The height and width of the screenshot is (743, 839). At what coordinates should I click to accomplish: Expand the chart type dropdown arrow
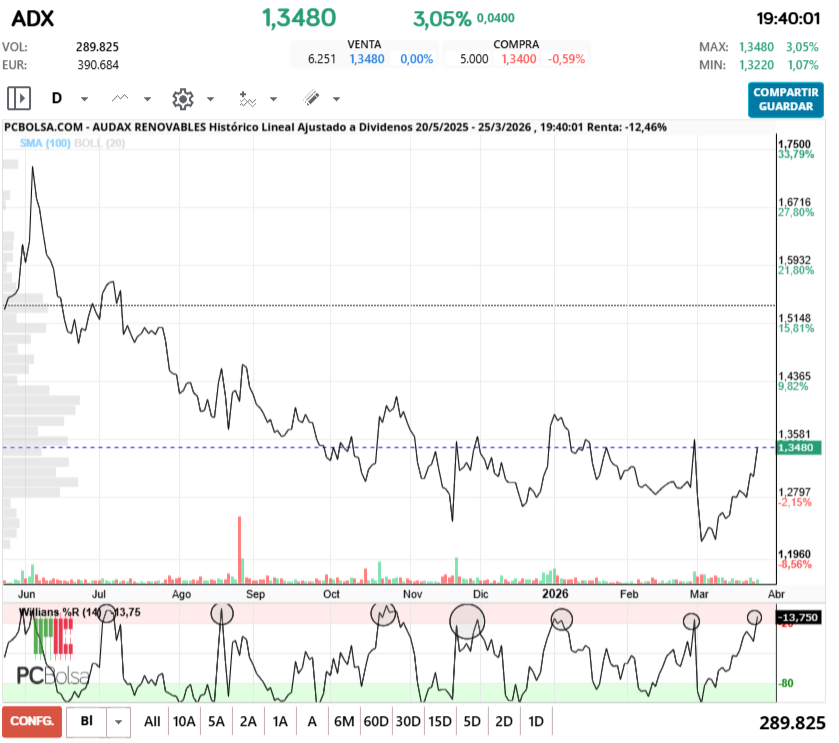click(x=146, y=98)
